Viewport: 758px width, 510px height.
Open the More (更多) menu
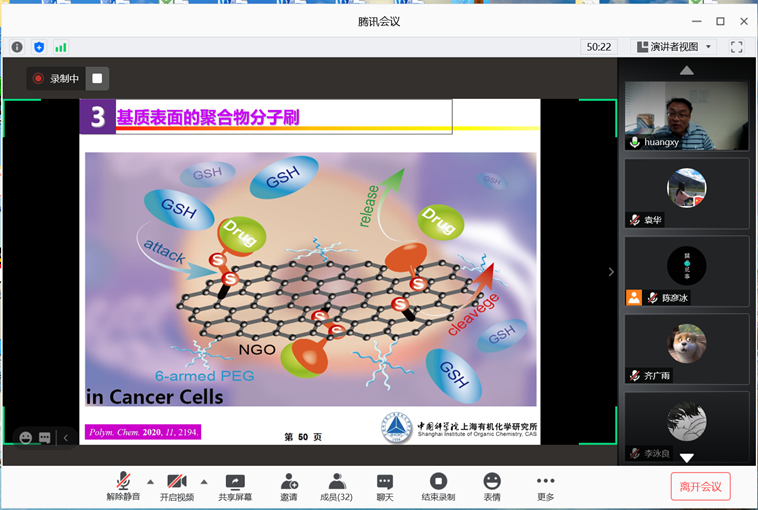coord(545,487)
